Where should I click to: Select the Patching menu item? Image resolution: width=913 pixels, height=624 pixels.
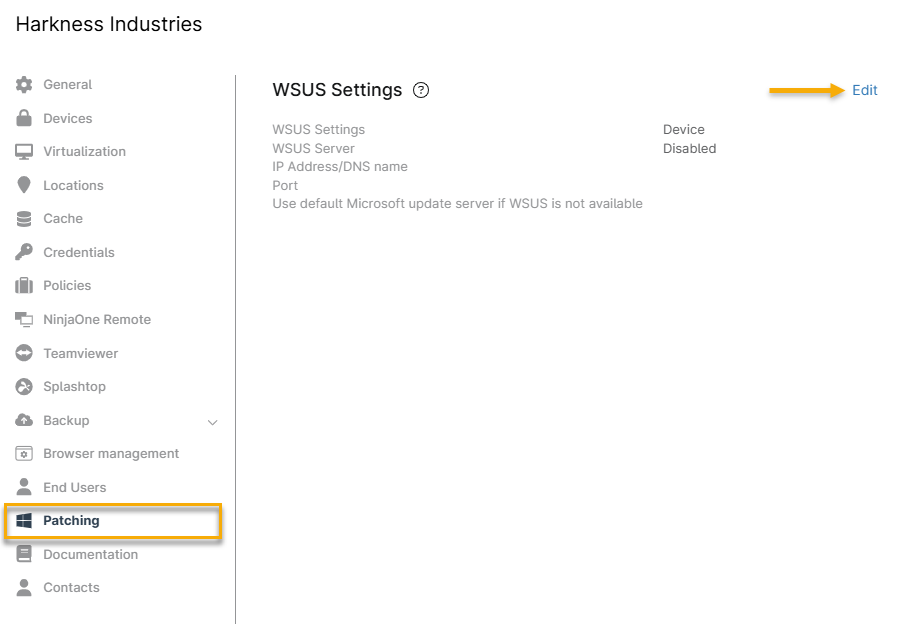click(x=71, y=521)
